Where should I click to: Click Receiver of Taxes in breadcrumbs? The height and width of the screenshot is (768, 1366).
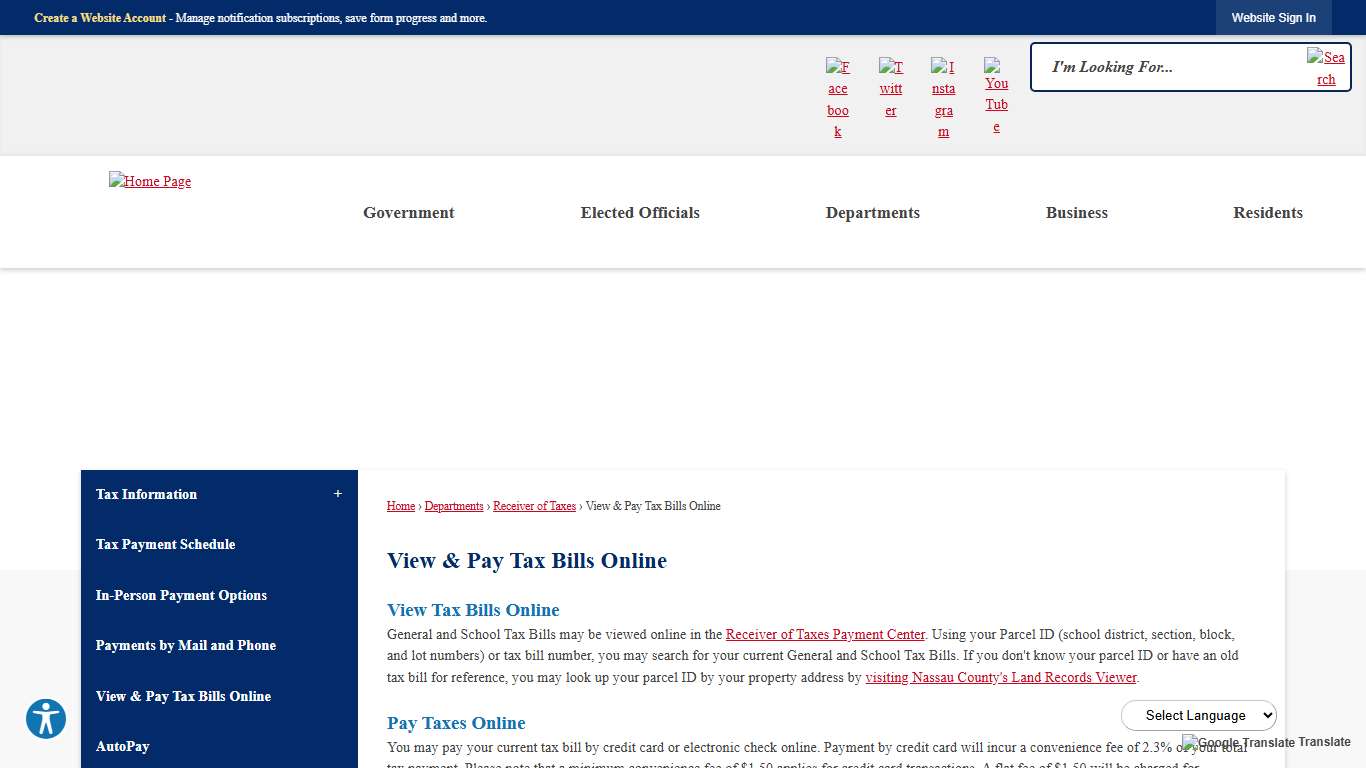tap(534, 506)
